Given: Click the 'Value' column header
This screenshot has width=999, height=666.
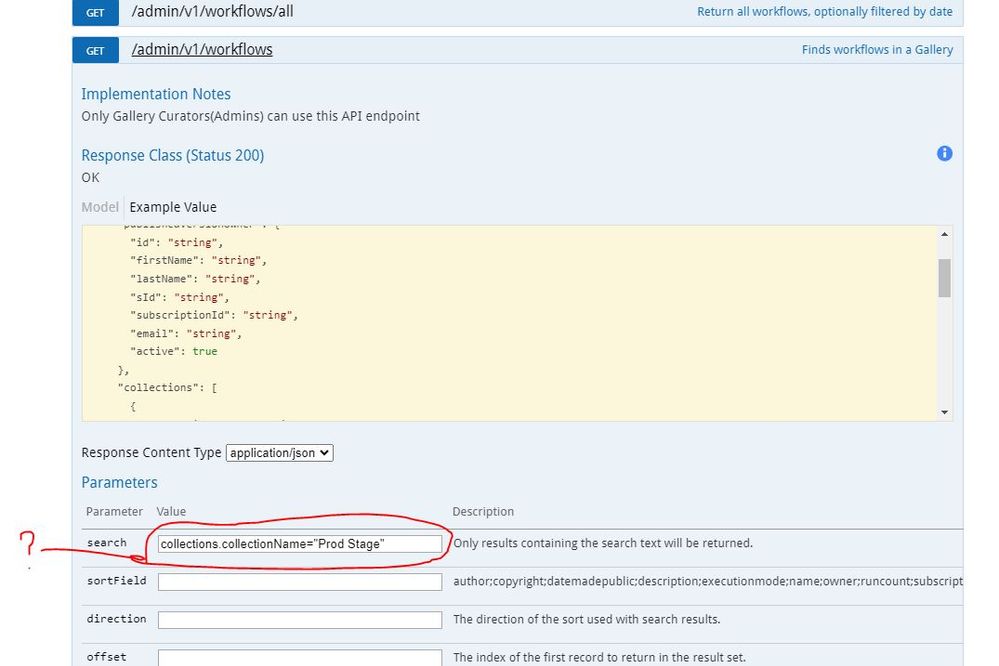Looking at the screenshot, I should [171, 512].
